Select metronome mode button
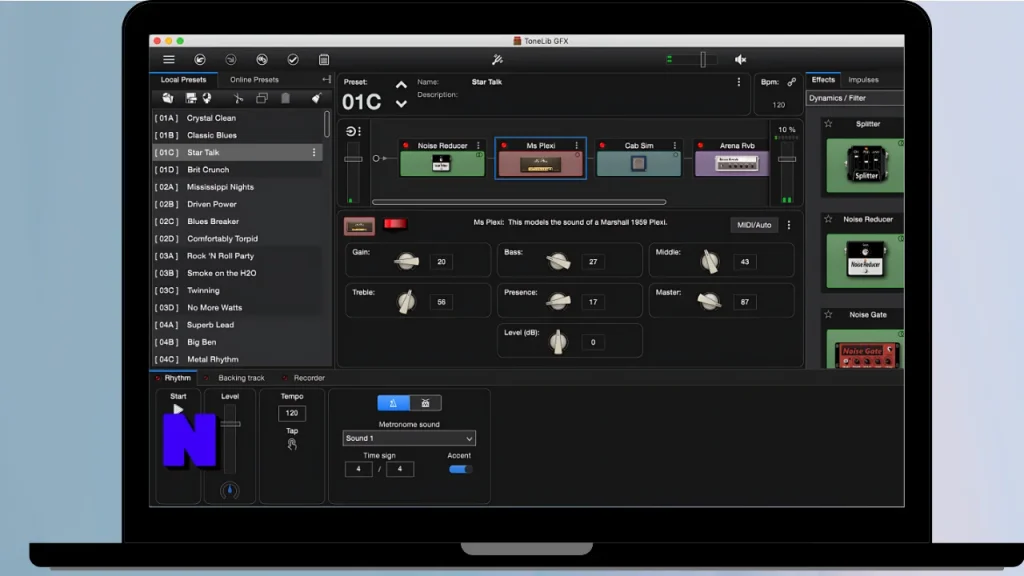 [393, 403]
